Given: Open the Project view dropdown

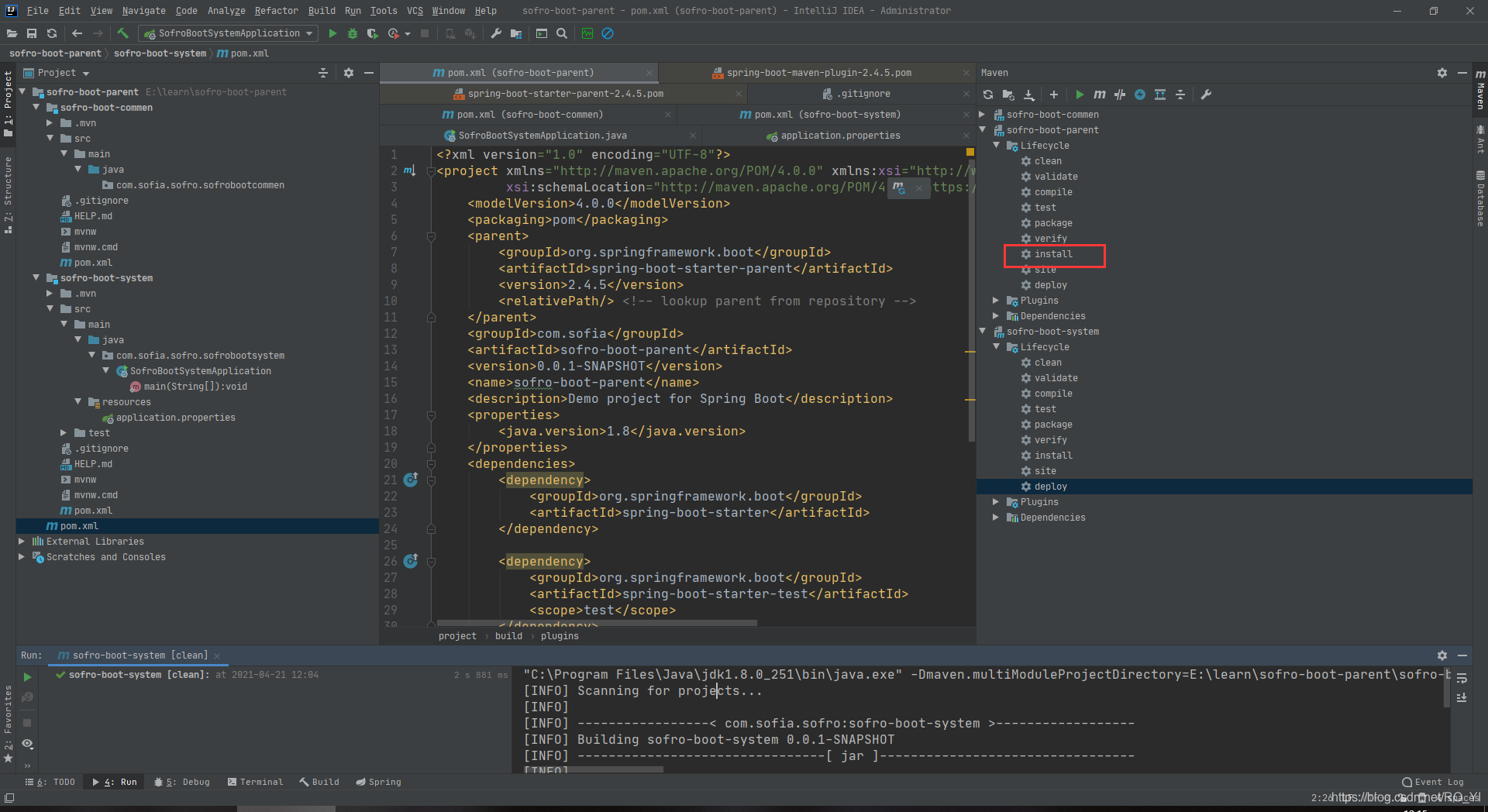Looking at the screenshot, I should (x=57, y=73).
